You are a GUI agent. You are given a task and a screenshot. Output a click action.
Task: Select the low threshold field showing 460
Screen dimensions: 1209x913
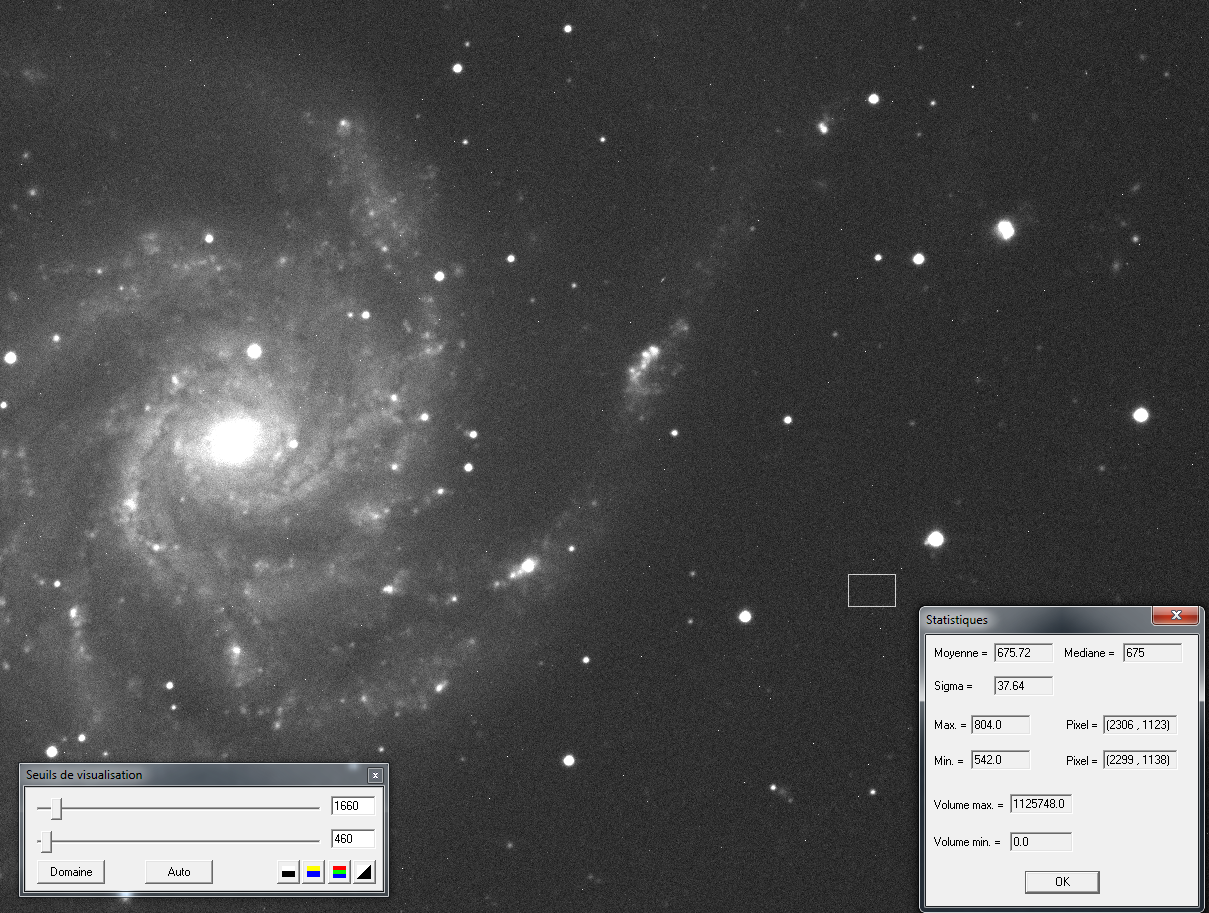coord(352,839)
